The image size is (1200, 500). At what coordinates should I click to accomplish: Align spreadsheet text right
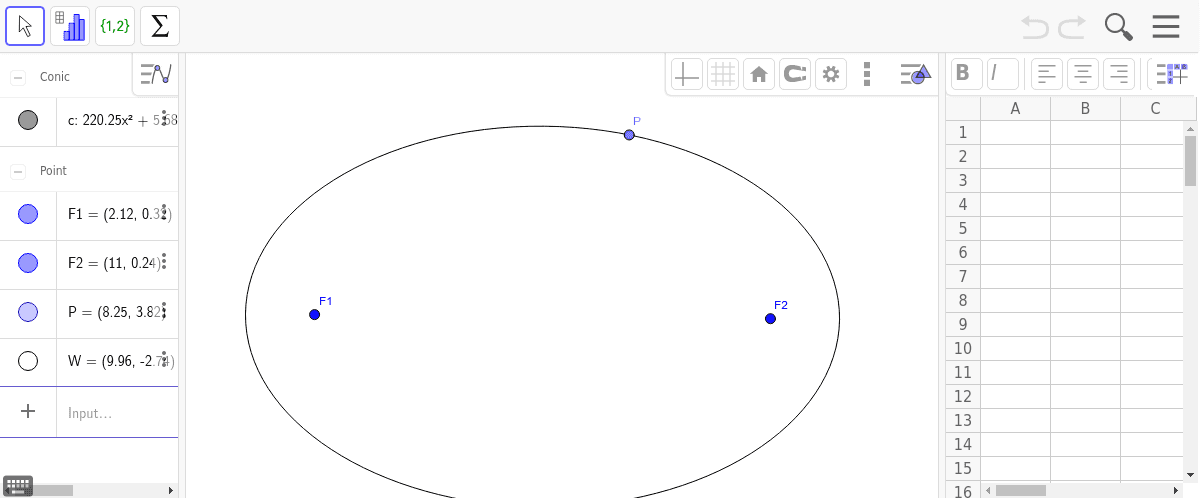coord(1119,73)
